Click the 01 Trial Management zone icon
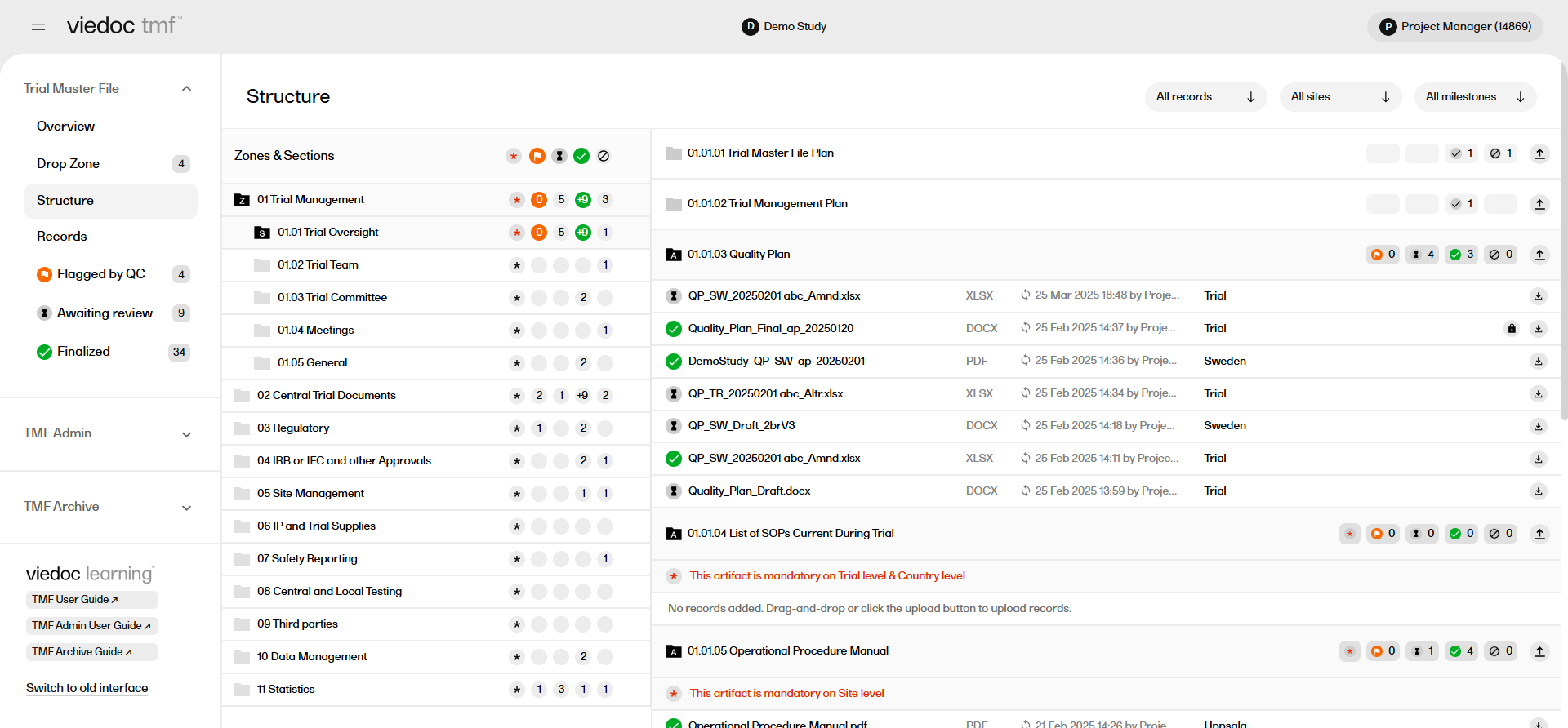This screenshot has height=728, width=1568. pos(242,200)
